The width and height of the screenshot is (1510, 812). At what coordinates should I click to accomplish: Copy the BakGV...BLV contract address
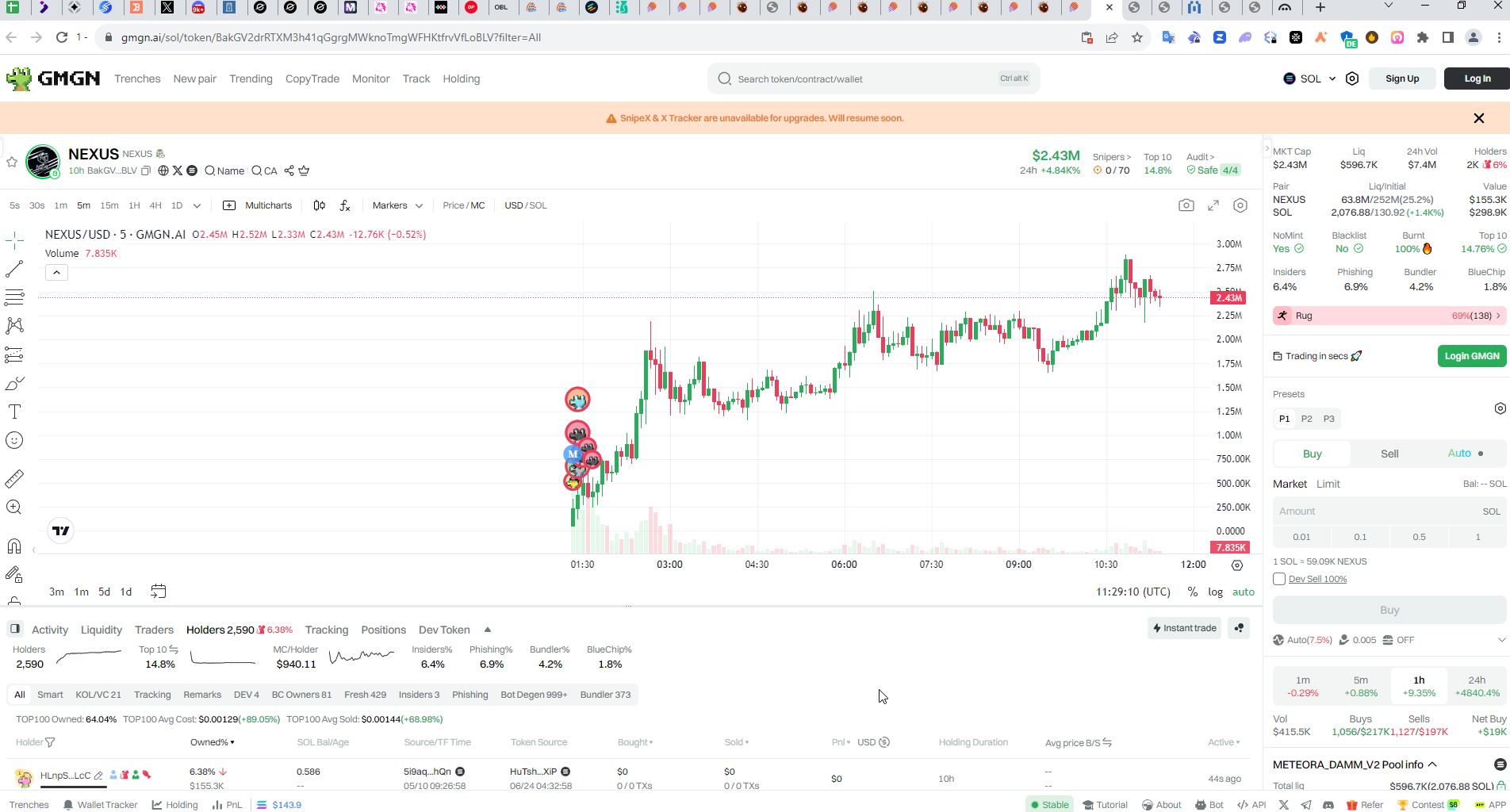pos(146,170)
